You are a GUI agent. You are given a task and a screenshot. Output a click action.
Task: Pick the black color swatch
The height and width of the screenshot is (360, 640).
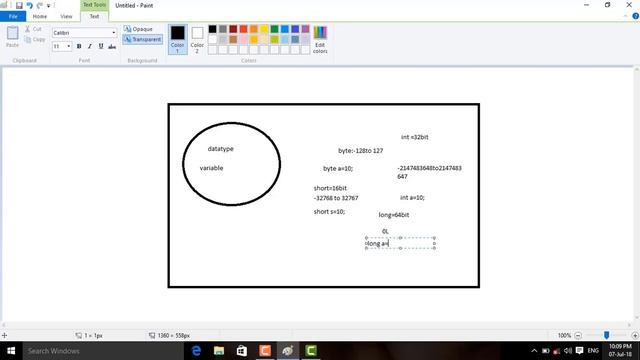click(213, 29)
